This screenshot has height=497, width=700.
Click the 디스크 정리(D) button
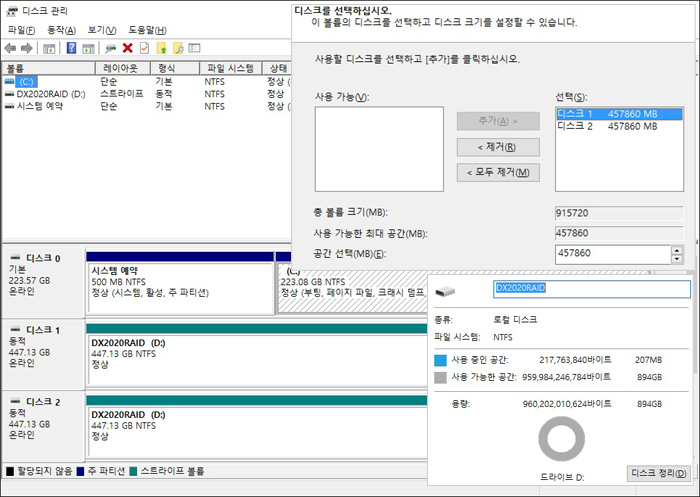pos(658,473)
